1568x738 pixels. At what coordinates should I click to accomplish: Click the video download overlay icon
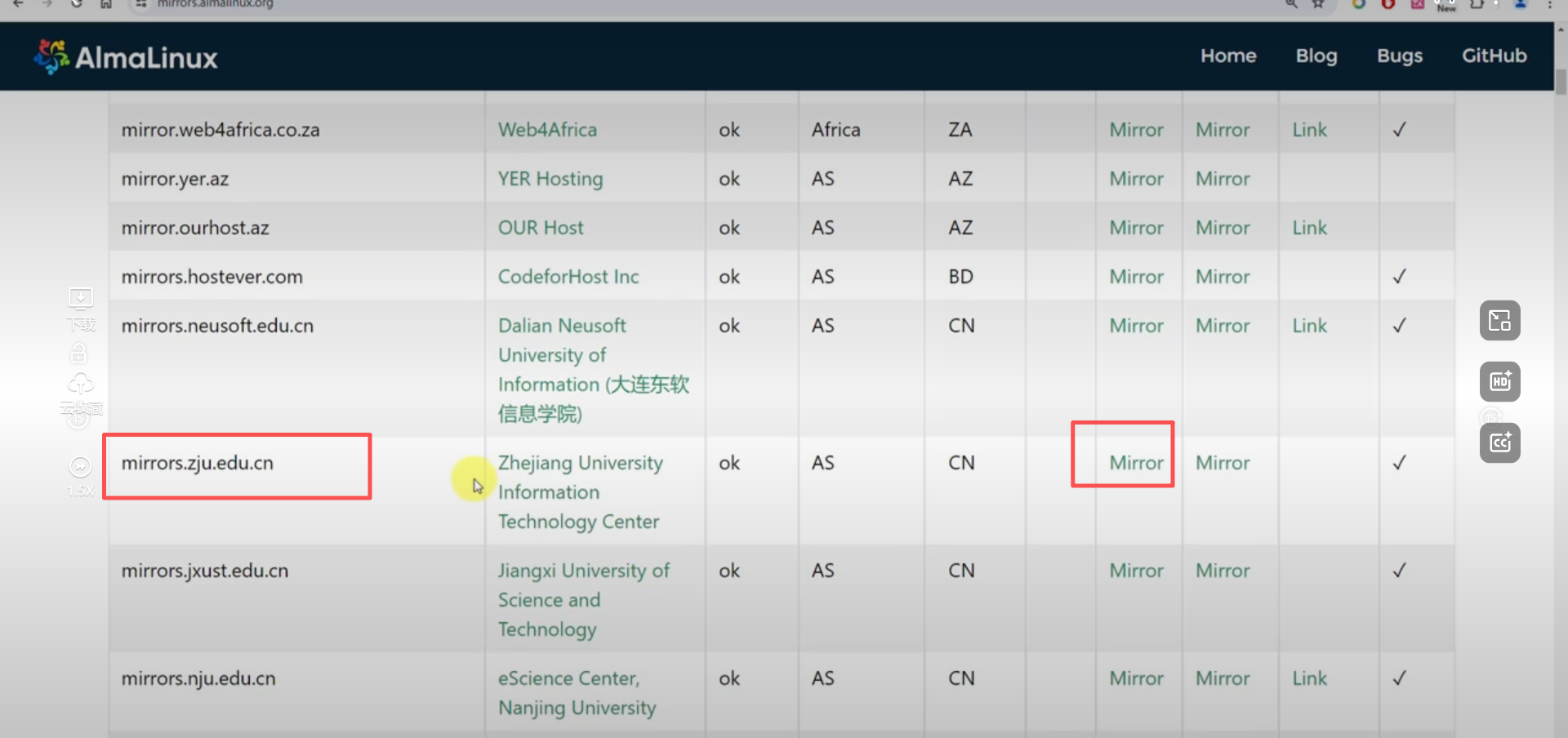[x=80, y=299]
